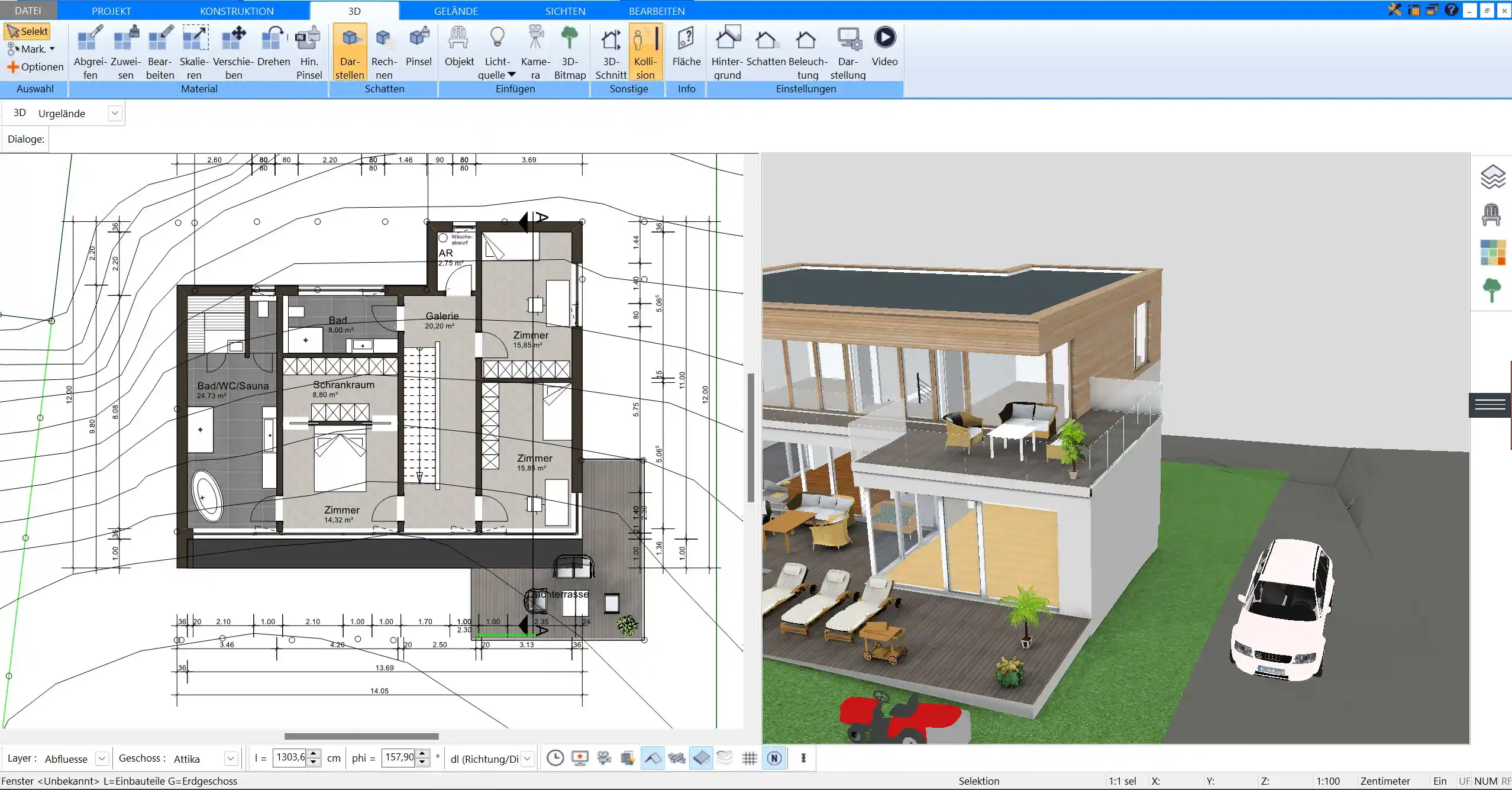Activate the Drehen material tool
Screen dimensions: 1512x790
point(273,46)
